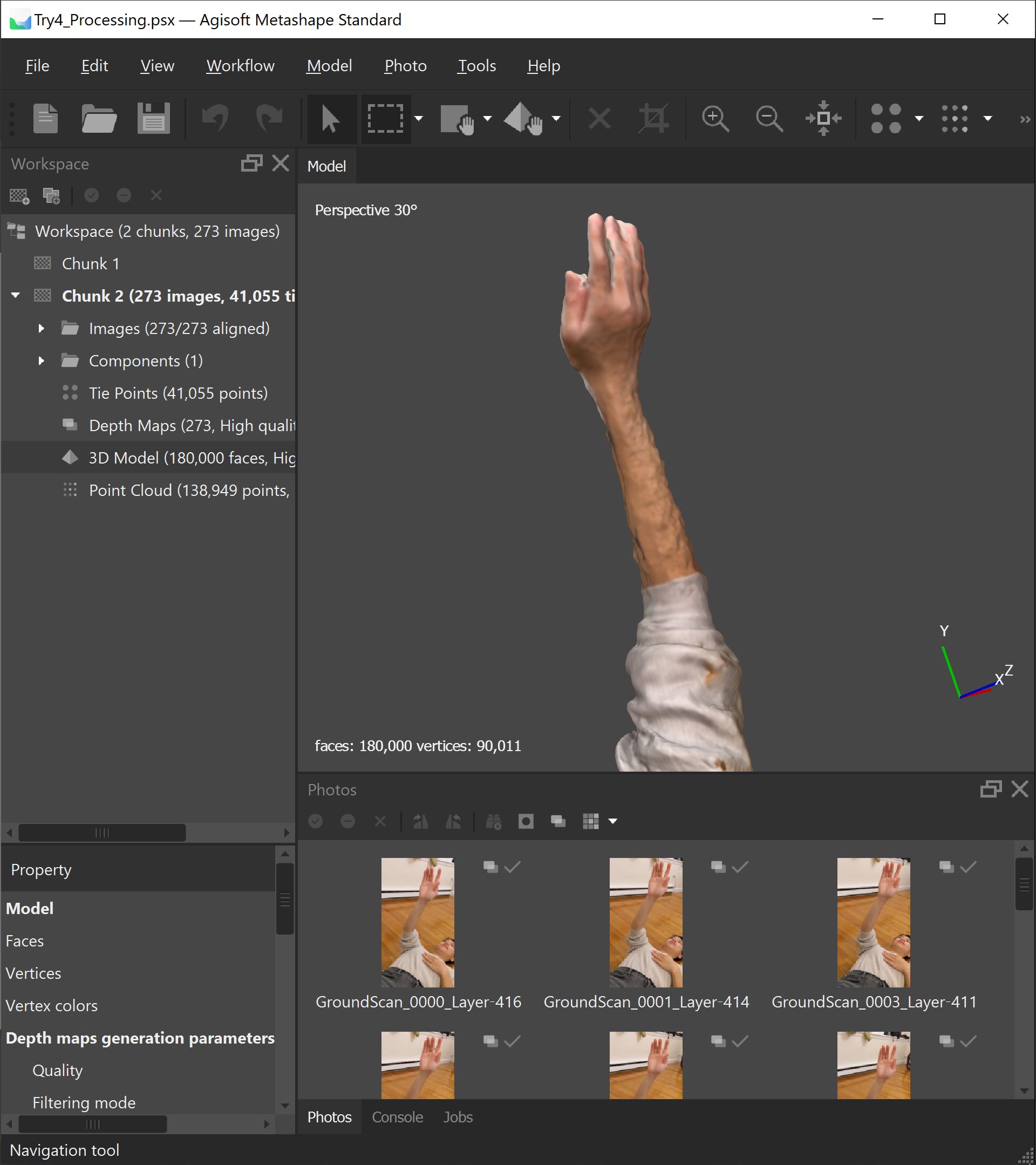
Task: Click the Reset View icon
Action: [823, 119]
